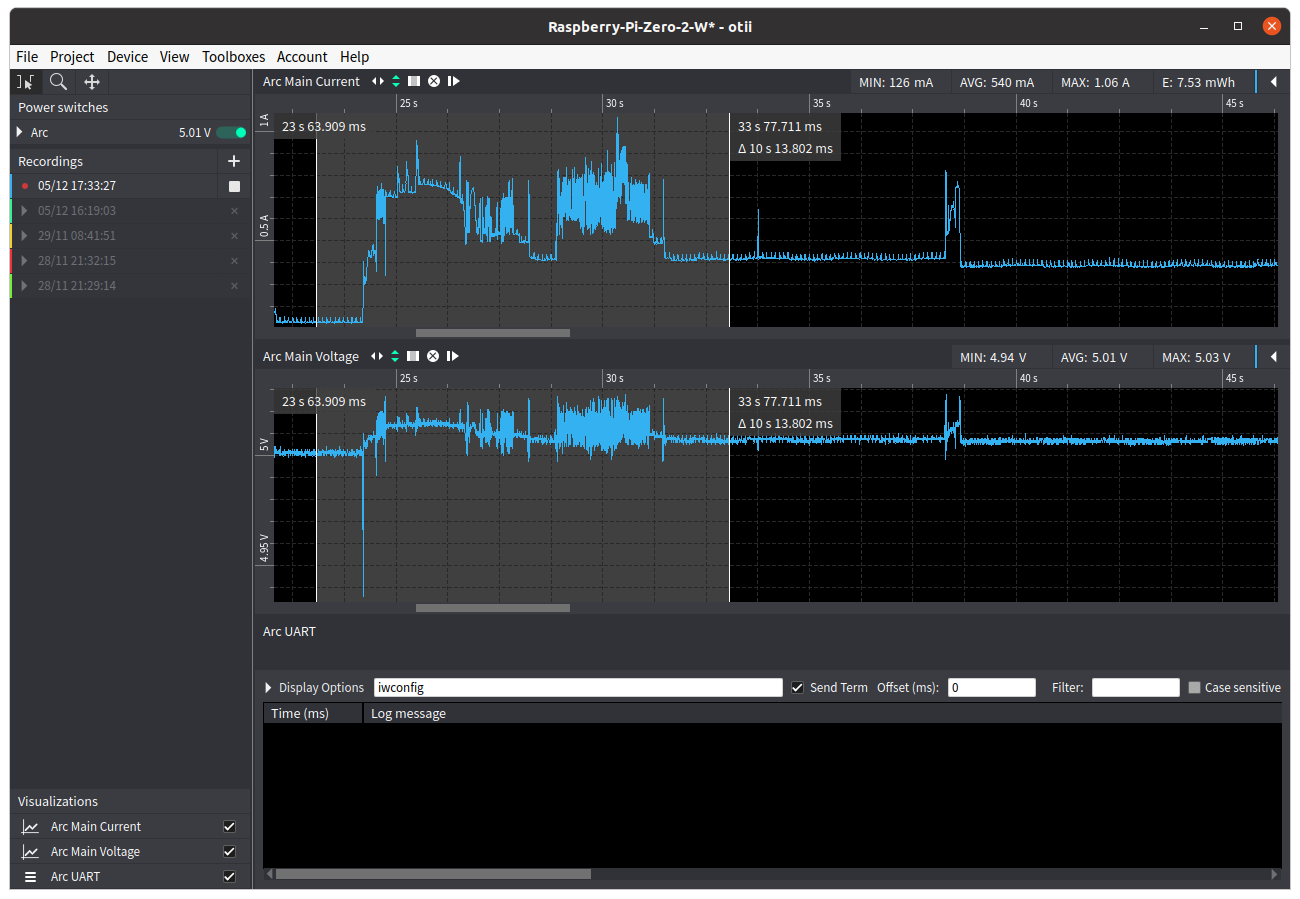Click Arc UART list icon in Visualizations
Image resolution: width=1300 pixels, height=899 pixels.
tap(31, 877)
